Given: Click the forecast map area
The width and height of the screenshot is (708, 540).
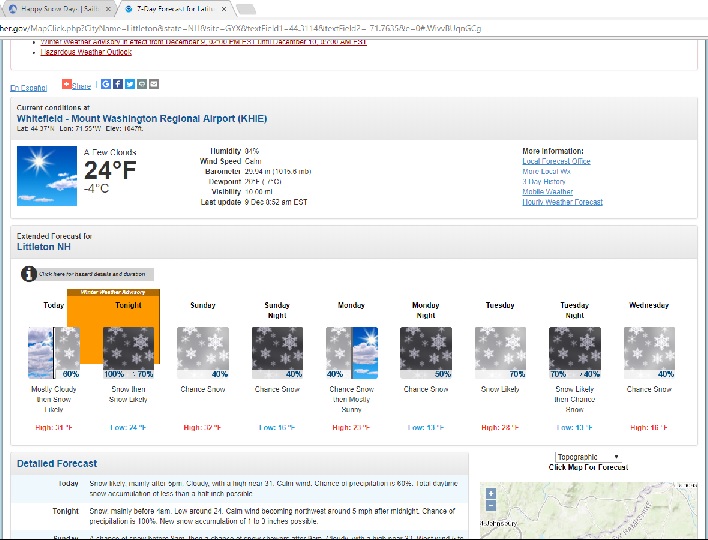Looking at the screenshot, I should point(588,510).
